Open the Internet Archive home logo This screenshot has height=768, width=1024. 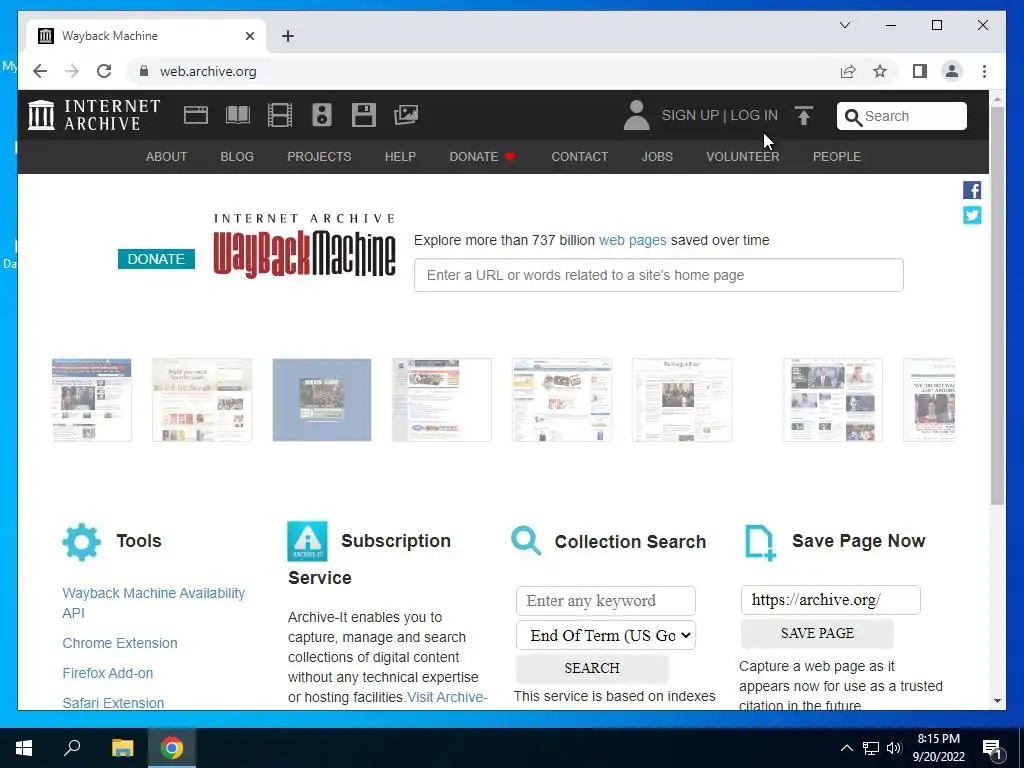click(x=94, y=115)
